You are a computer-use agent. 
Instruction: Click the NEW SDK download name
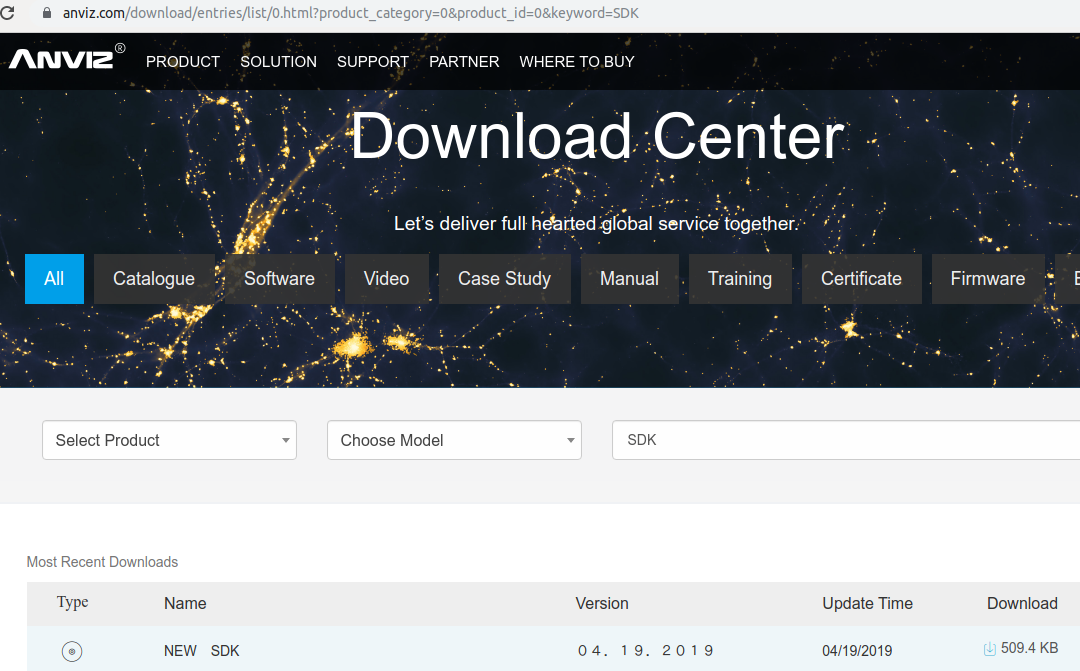(202, 651)
